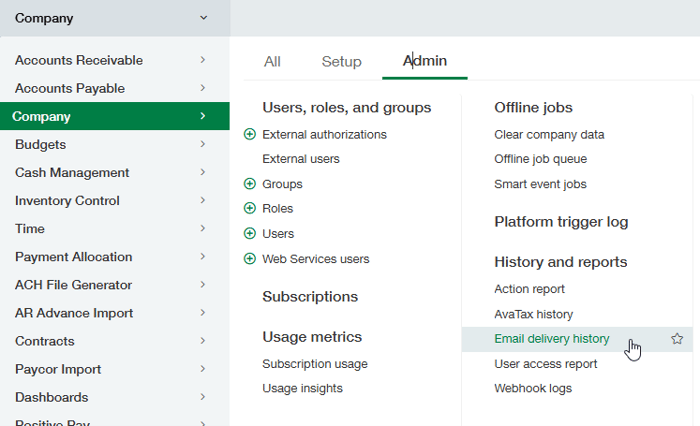Screen dimensions: 700x426
Task: Switch to the Setup tab
Action: [341, 61]
